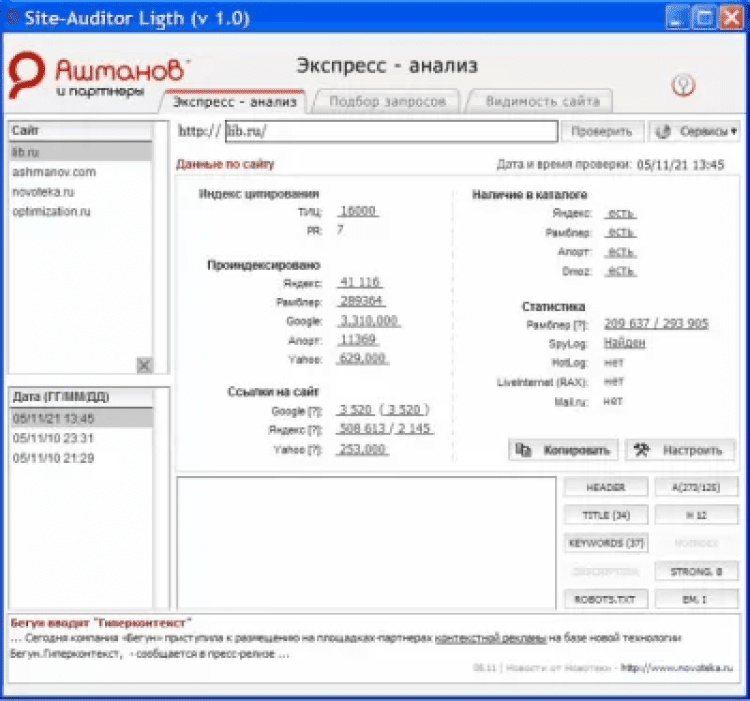Open SpyLog Найден link
This screenshot has width=750, height=701.
(x=625, y=343)
